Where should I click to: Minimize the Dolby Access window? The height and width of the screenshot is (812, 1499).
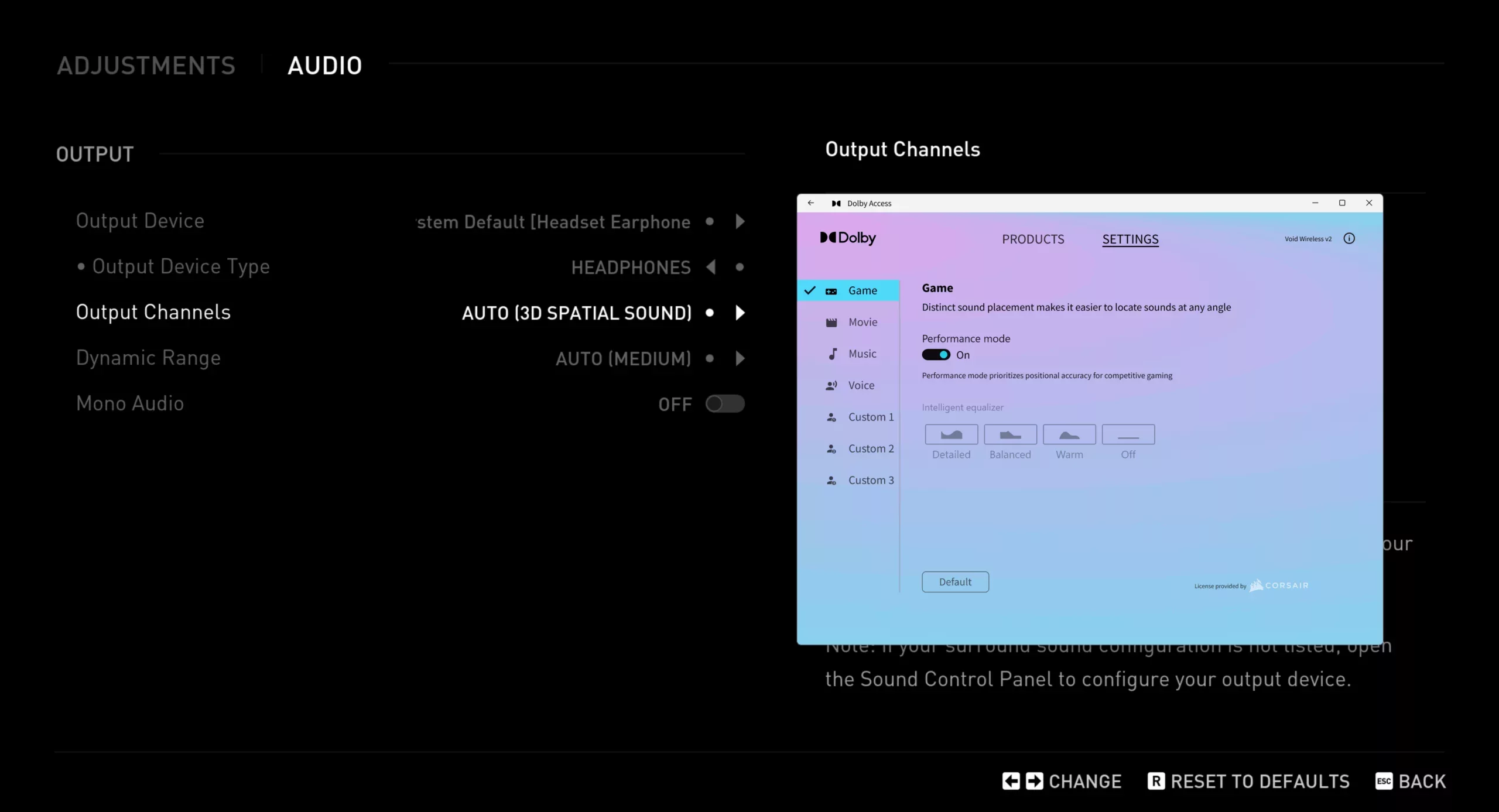[x=1315, y=203]
